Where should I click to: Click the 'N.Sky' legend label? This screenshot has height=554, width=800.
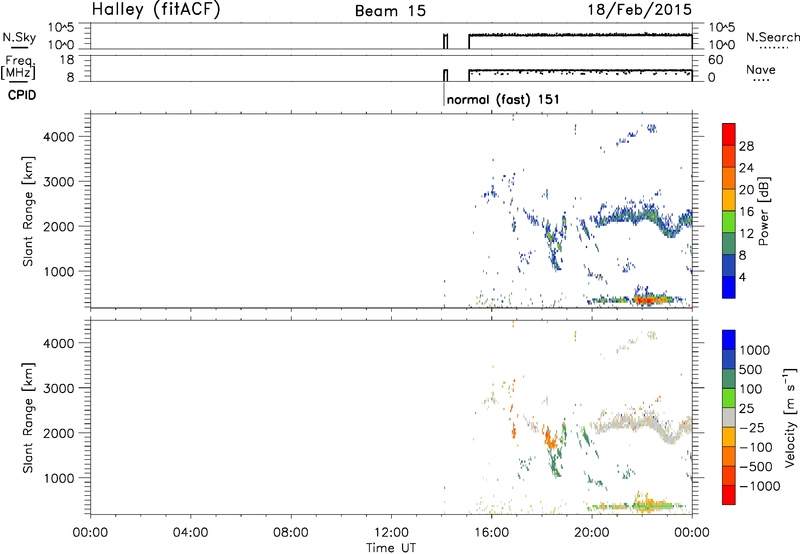tap(19, 37)
